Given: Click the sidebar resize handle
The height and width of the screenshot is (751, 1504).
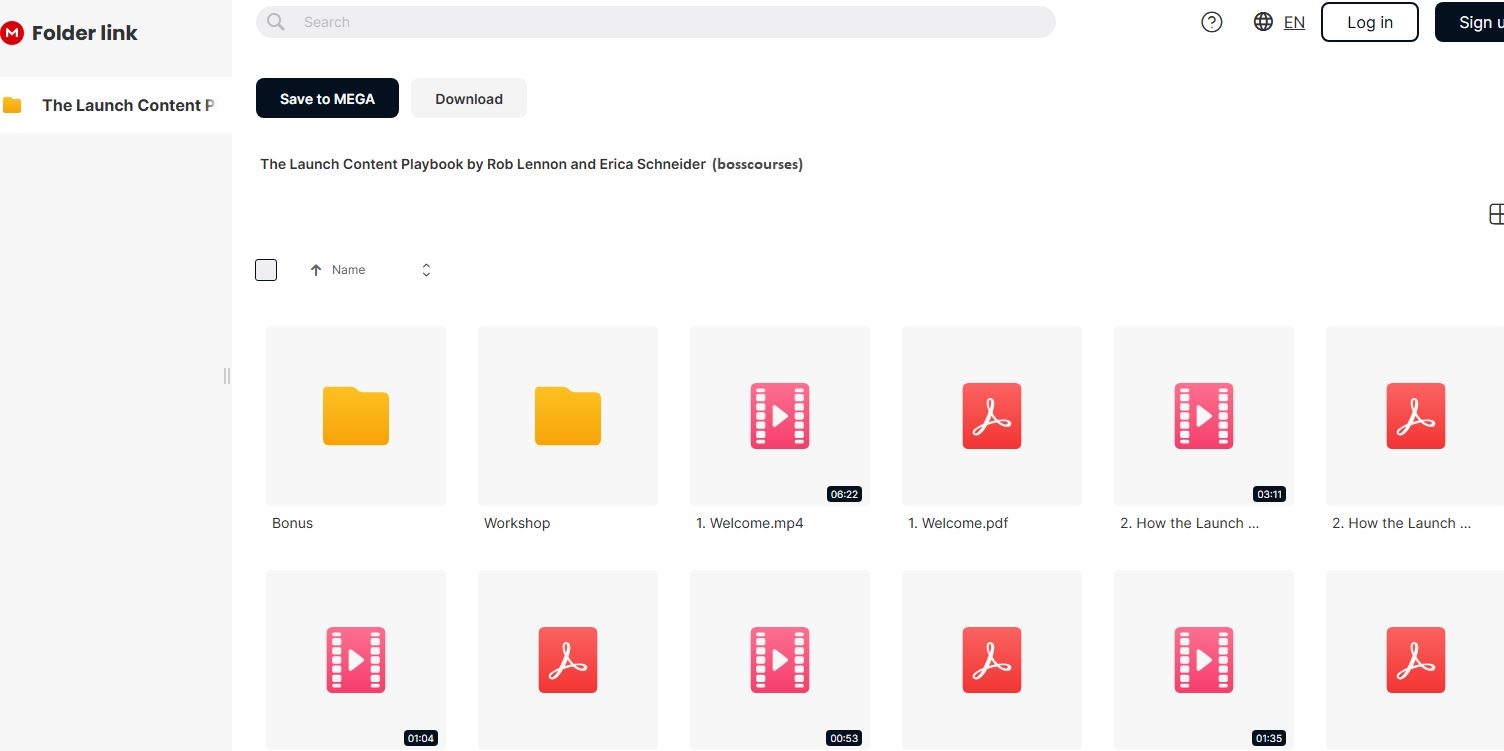Looking at the screenshot, I should (x=227, y=376).
